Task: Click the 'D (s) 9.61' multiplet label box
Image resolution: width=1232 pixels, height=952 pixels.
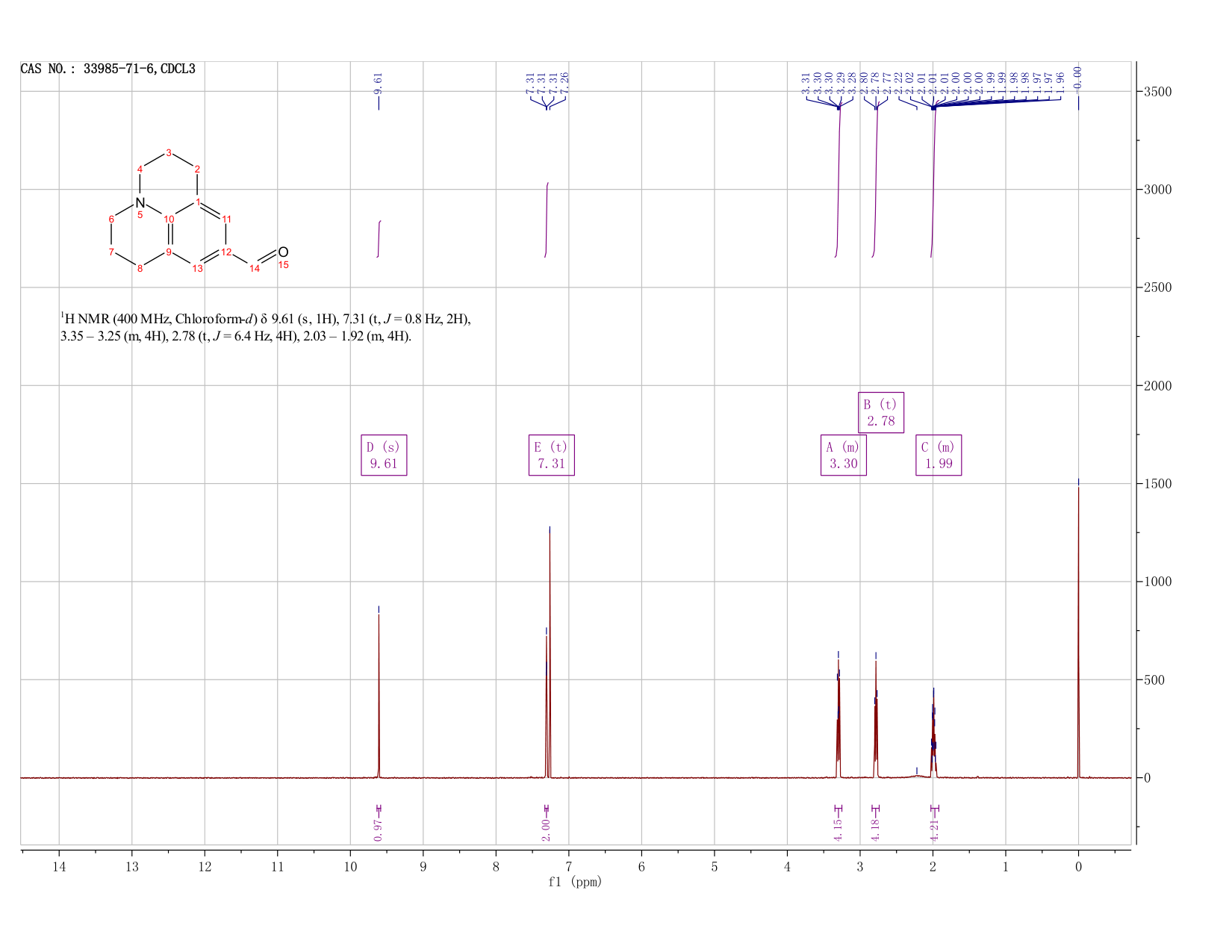Action: [x=384, y=455]
